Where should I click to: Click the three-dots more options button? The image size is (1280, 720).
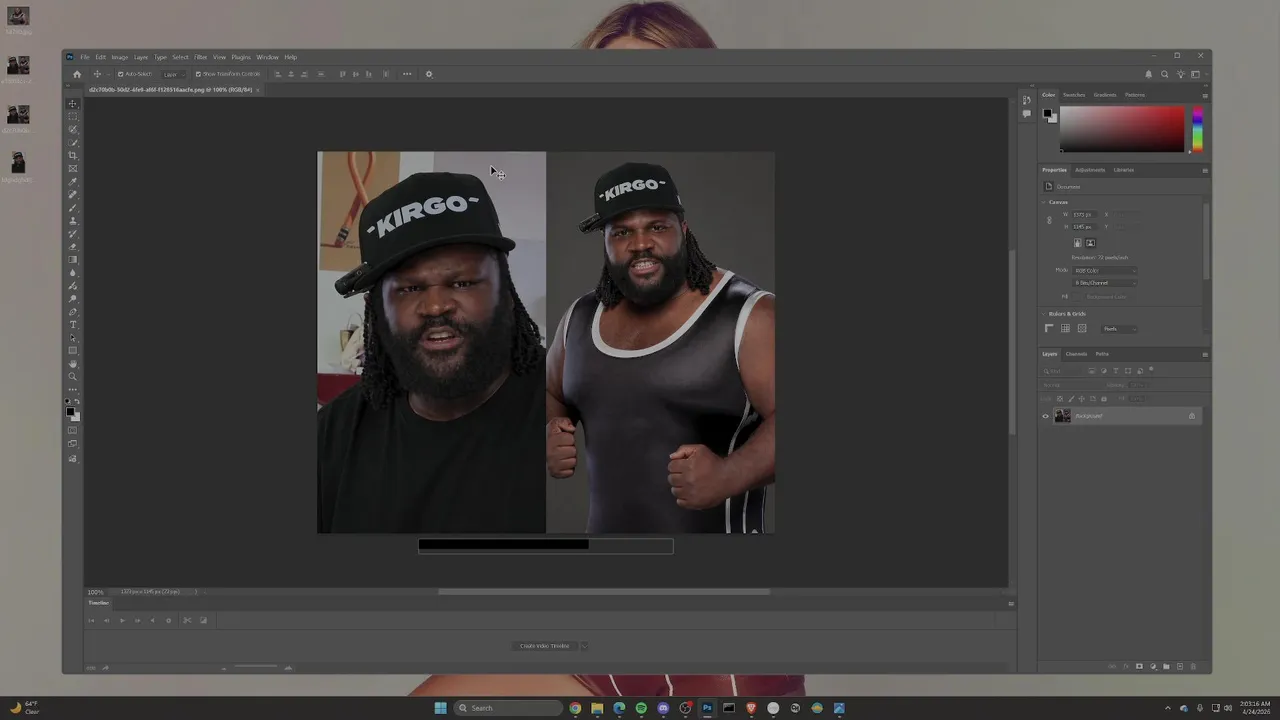(407, 74)
